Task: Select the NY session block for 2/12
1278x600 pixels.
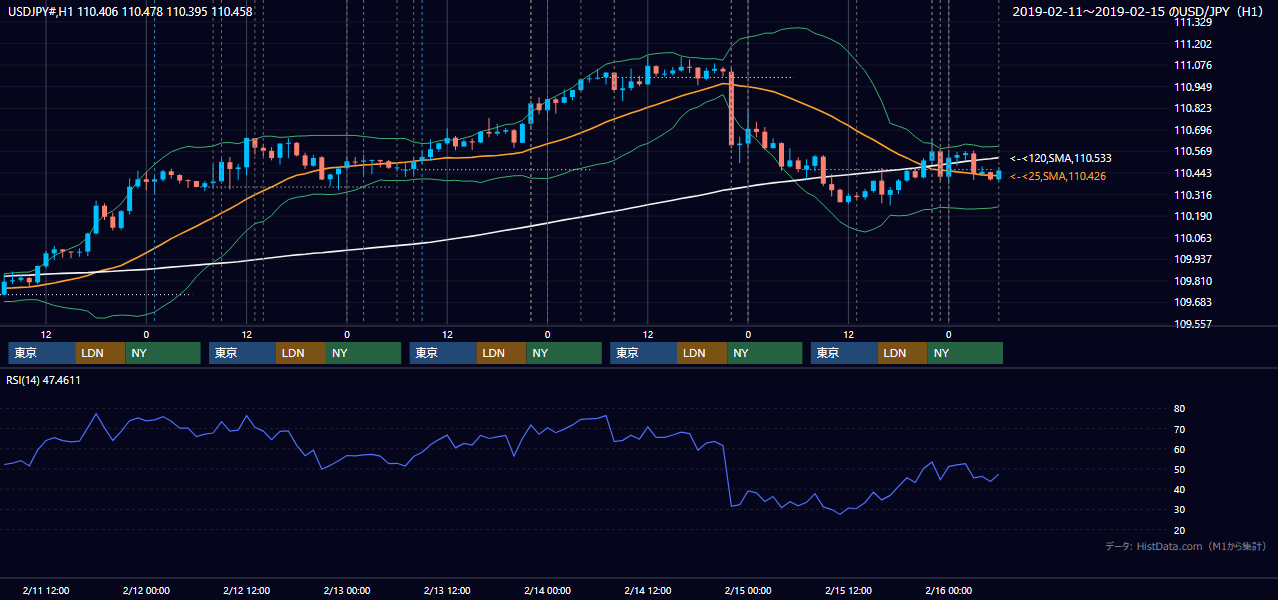Action: [x=364, y=353]
